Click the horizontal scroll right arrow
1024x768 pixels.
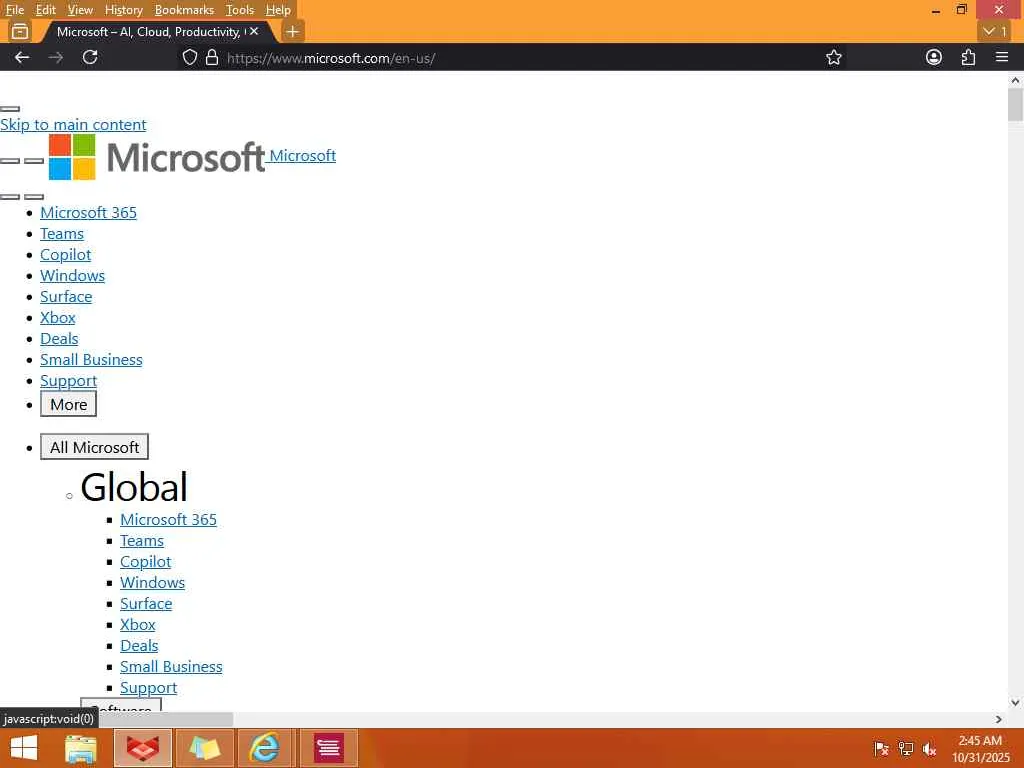pyautogui.click(x=999, y=719)
